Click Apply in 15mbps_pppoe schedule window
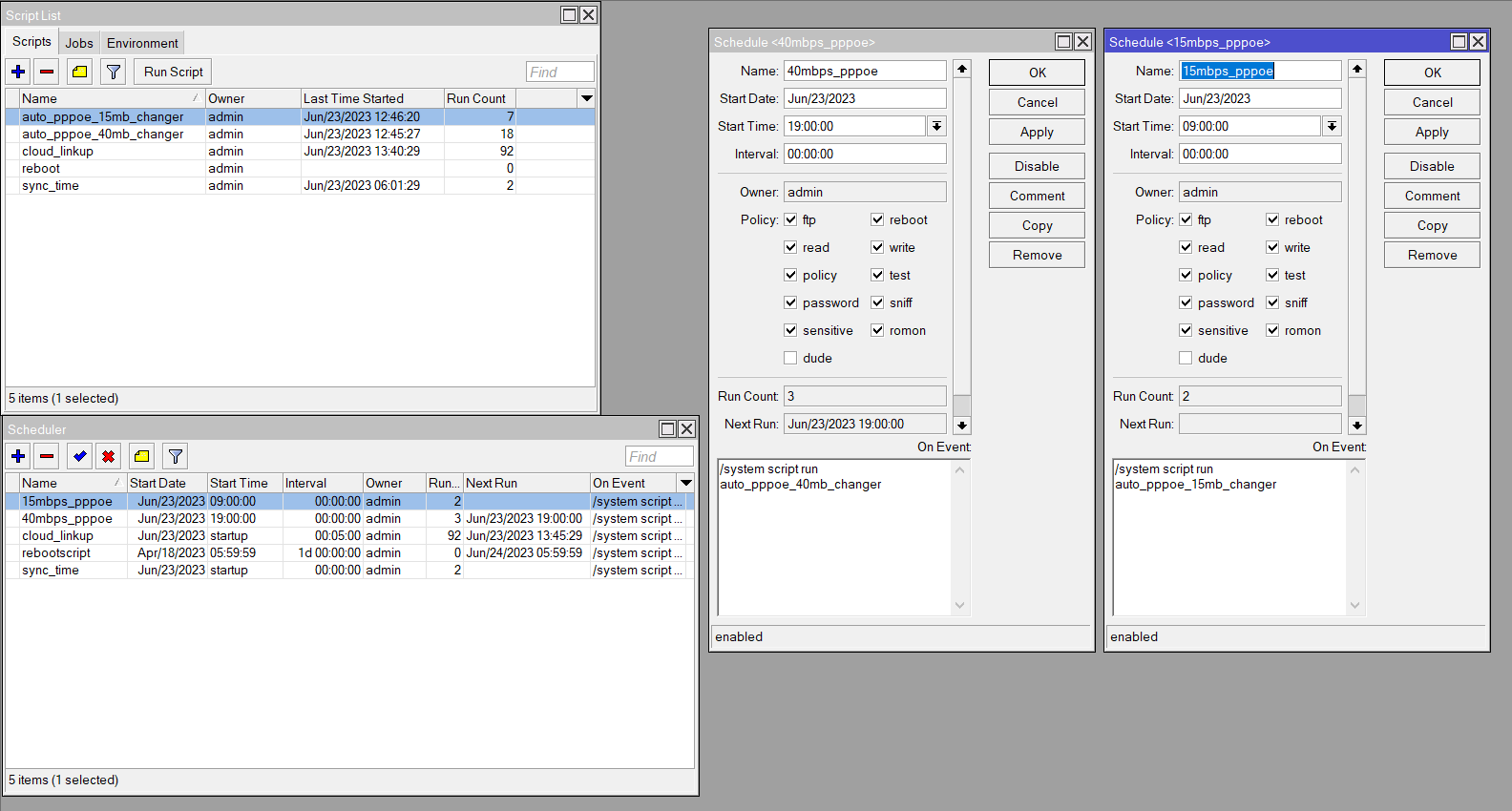 coord(1431,132)
